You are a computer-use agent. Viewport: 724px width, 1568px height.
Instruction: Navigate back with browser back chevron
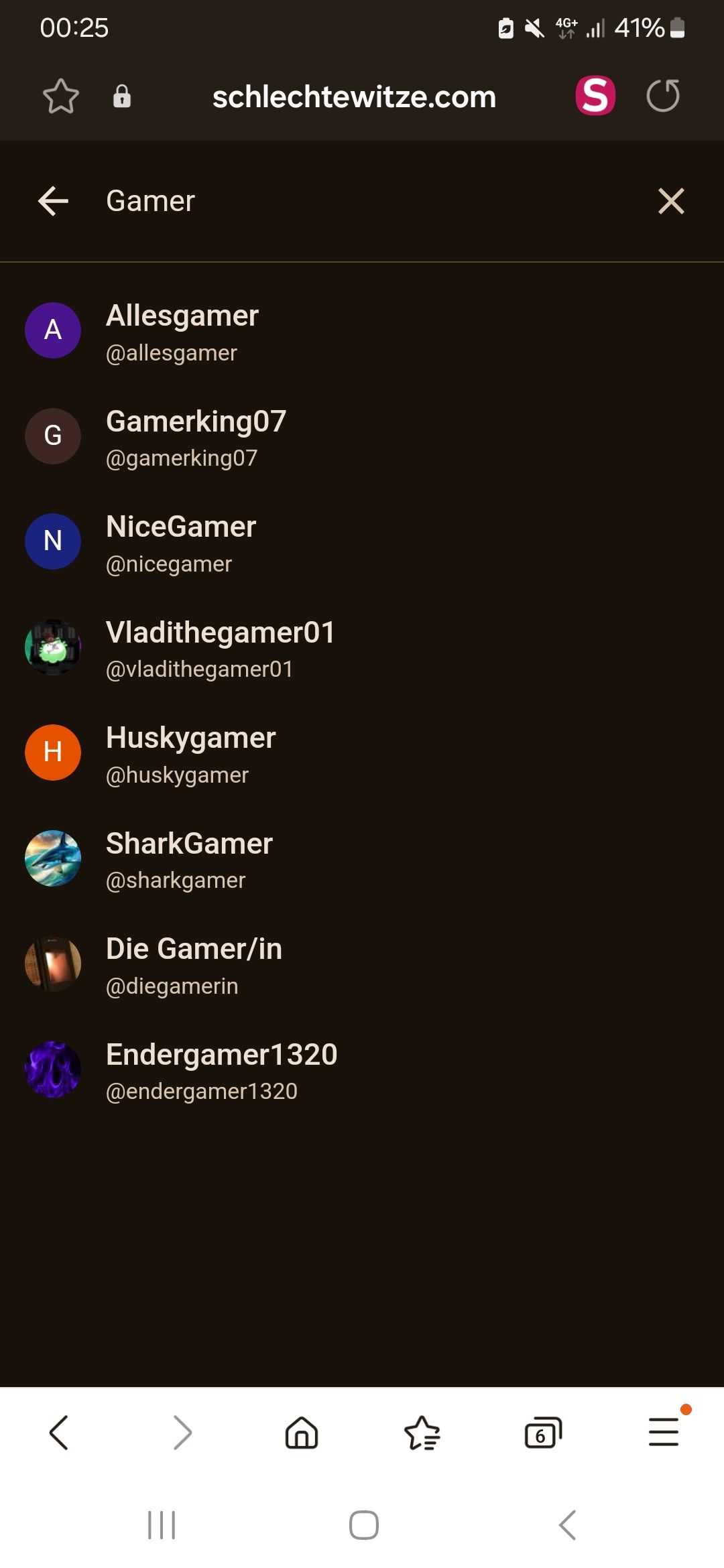(59, 1433)
